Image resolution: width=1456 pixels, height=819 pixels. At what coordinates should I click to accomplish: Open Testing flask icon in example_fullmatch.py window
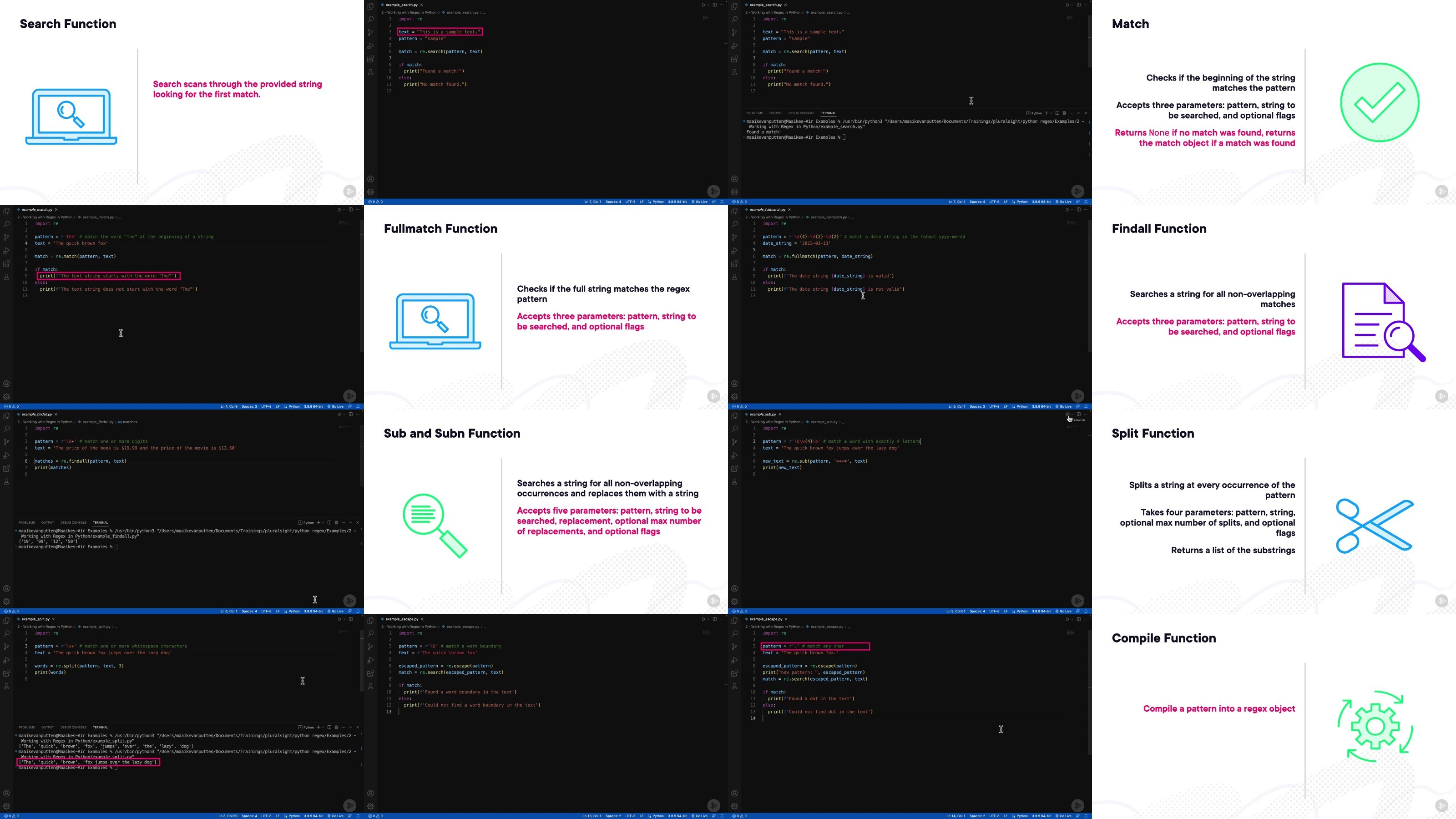pos(734,277)
